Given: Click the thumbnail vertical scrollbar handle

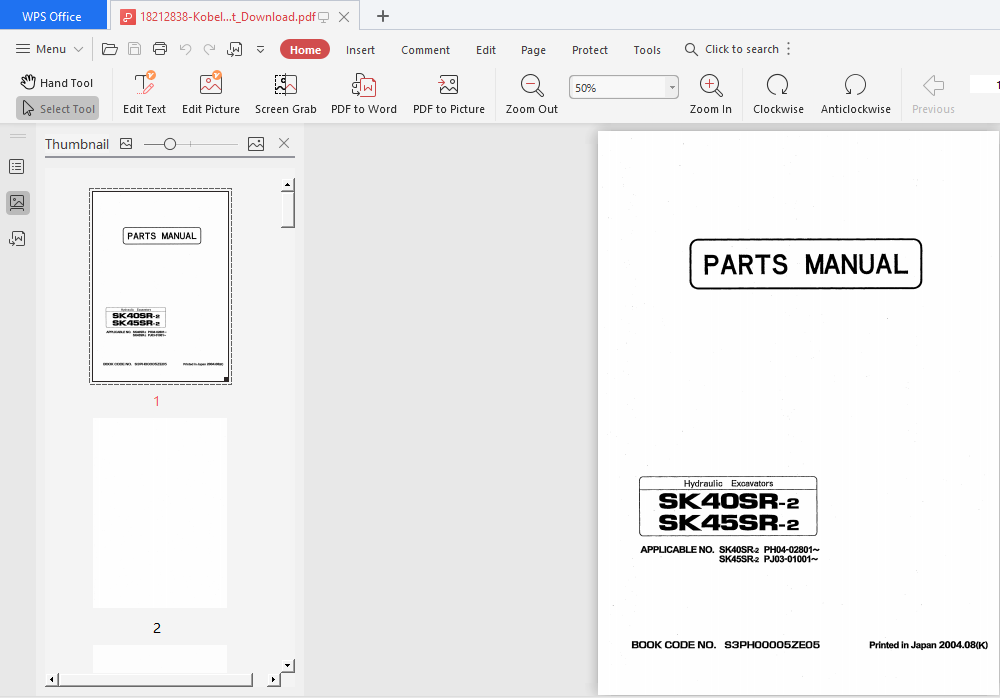Looking at the screenshot, I should coord(288,209).
